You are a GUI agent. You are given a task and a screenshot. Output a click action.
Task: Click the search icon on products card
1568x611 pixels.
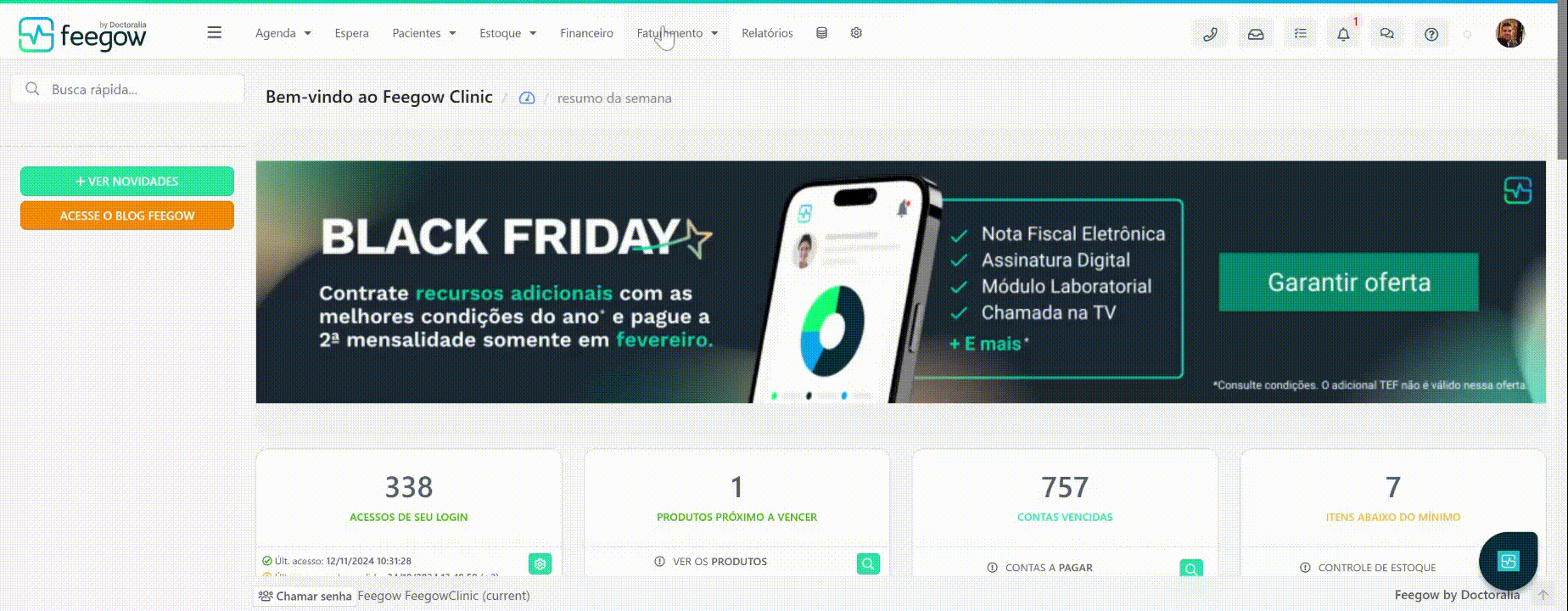(868, 563)
